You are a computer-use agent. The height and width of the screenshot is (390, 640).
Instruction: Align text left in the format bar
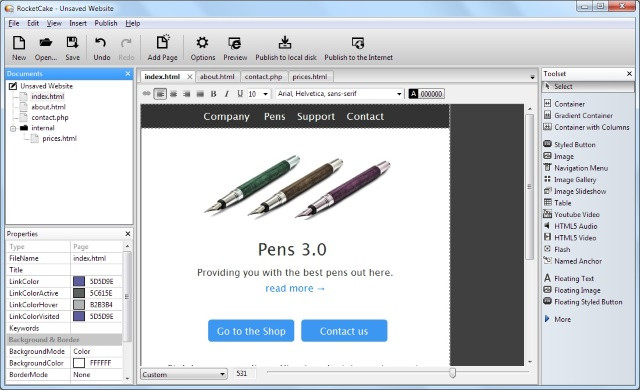(160, 94)
